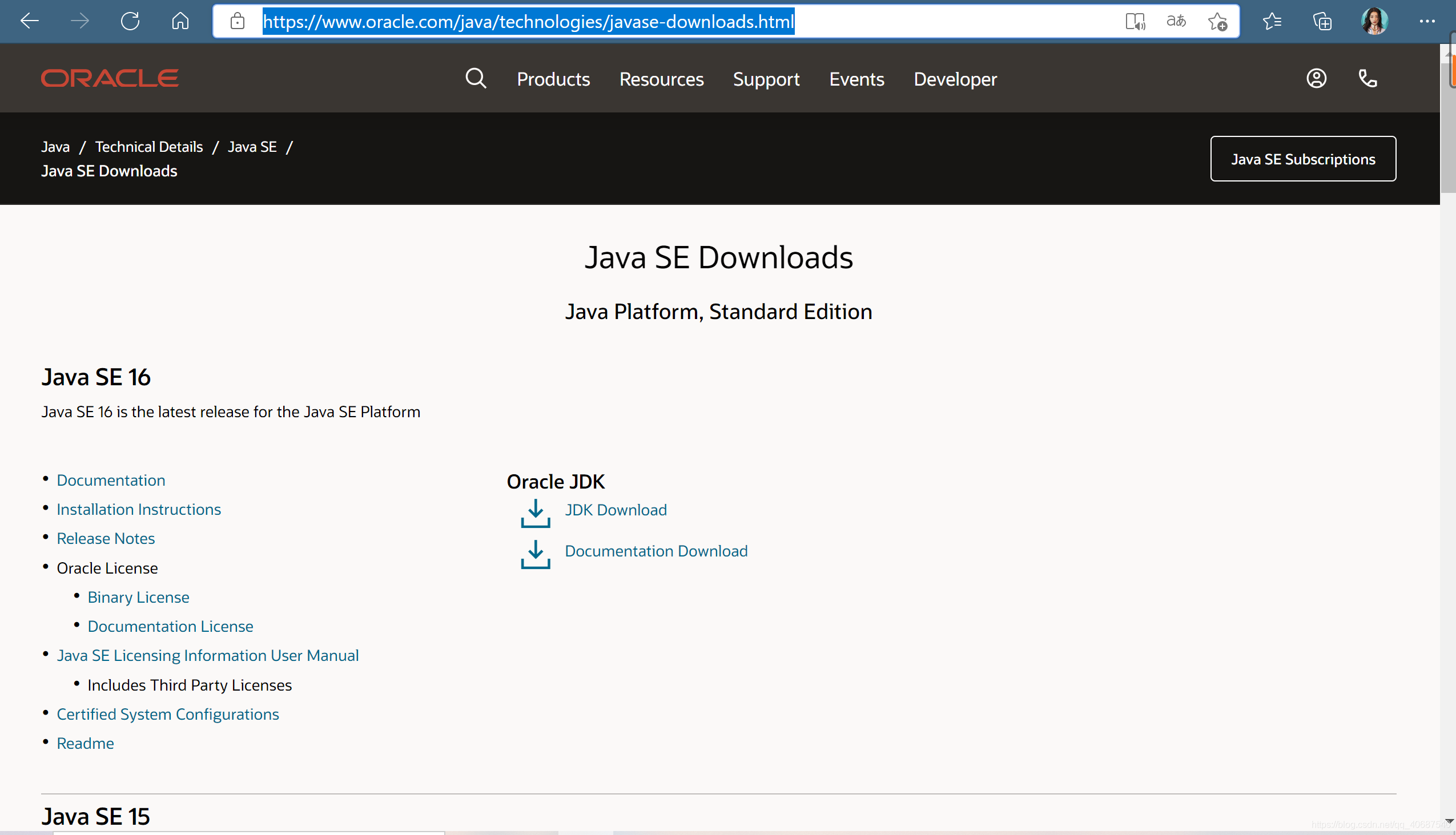Click the Java SE Subscriptions button
Image resolution: width=1456 pixels, height=835 pixels.
coord(1302,159)
